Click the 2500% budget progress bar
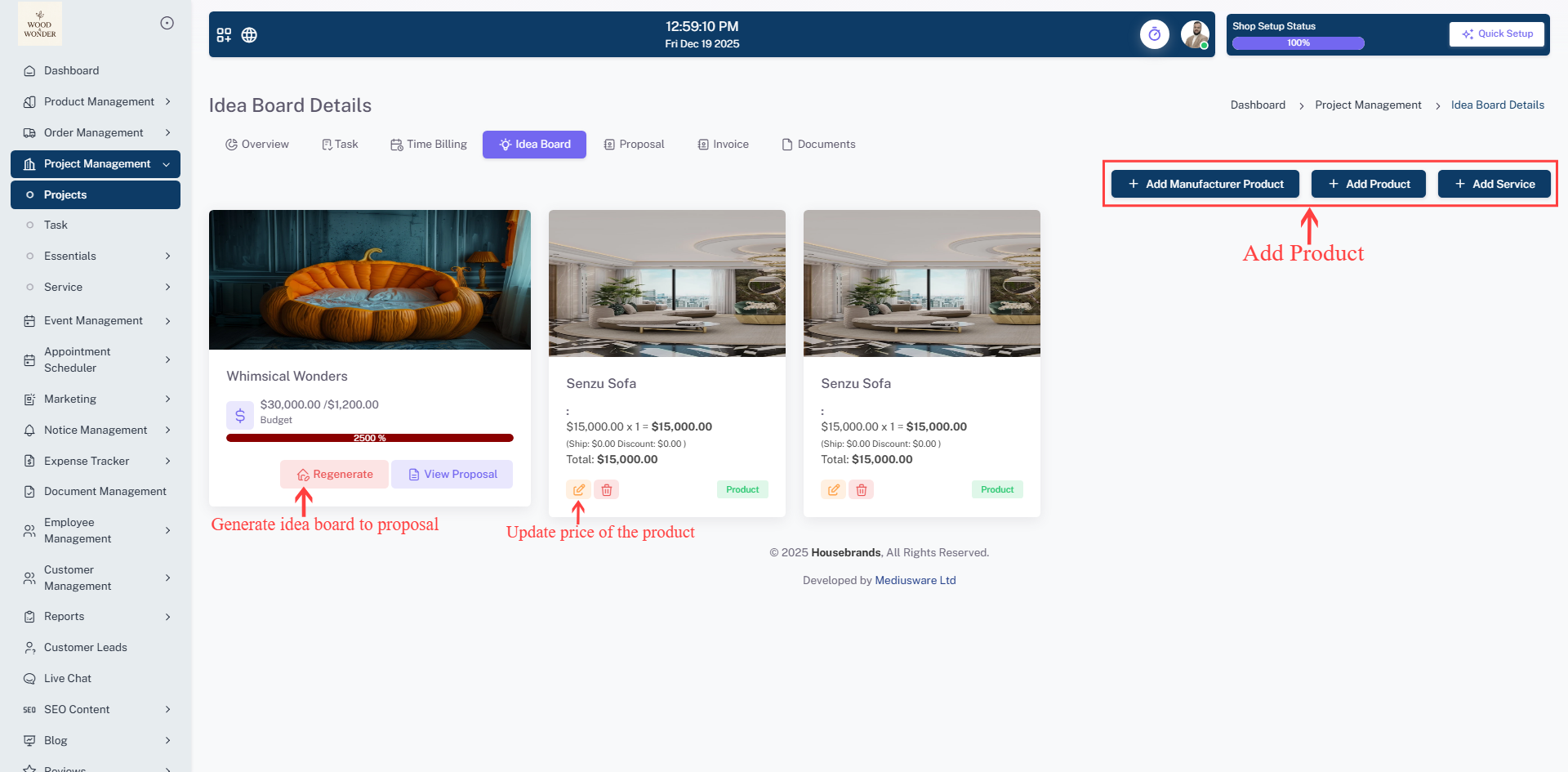This screenshot has height=772, width=1568. [x=369, y=438]
